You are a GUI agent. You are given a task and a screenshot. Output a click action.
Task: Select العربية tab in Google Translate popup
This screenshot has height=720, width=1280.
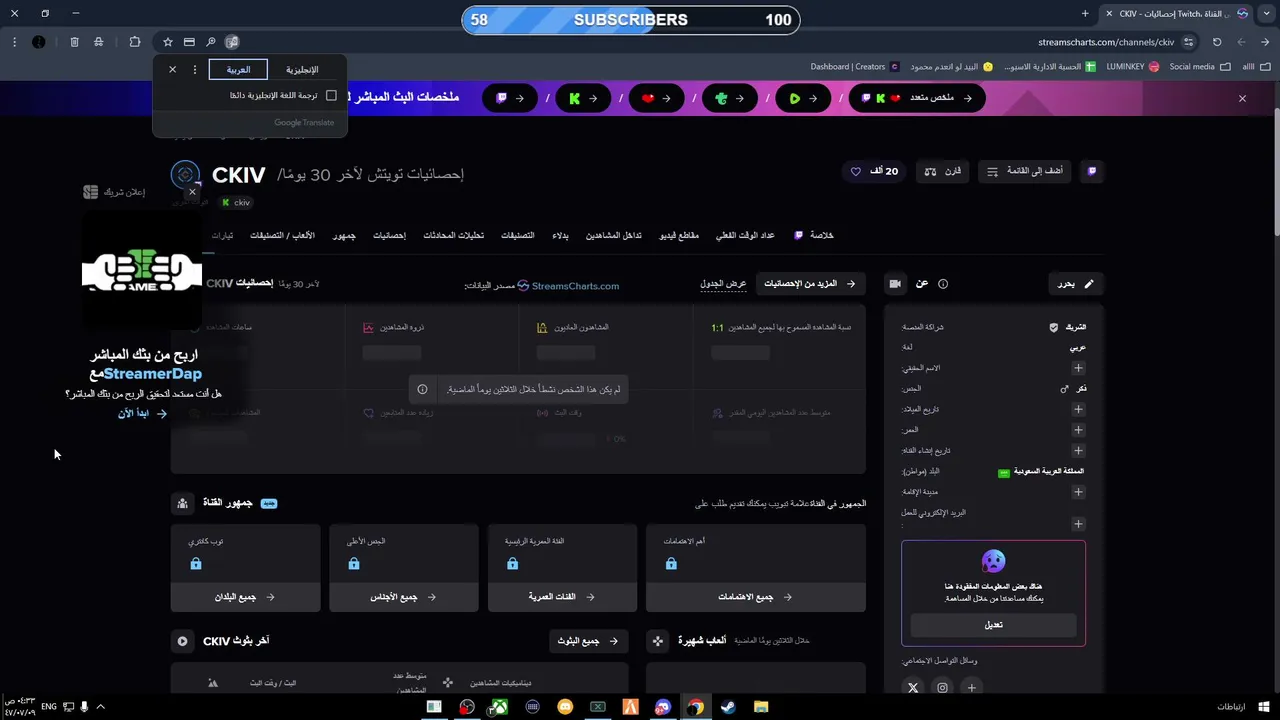click(x=238, y=70)
